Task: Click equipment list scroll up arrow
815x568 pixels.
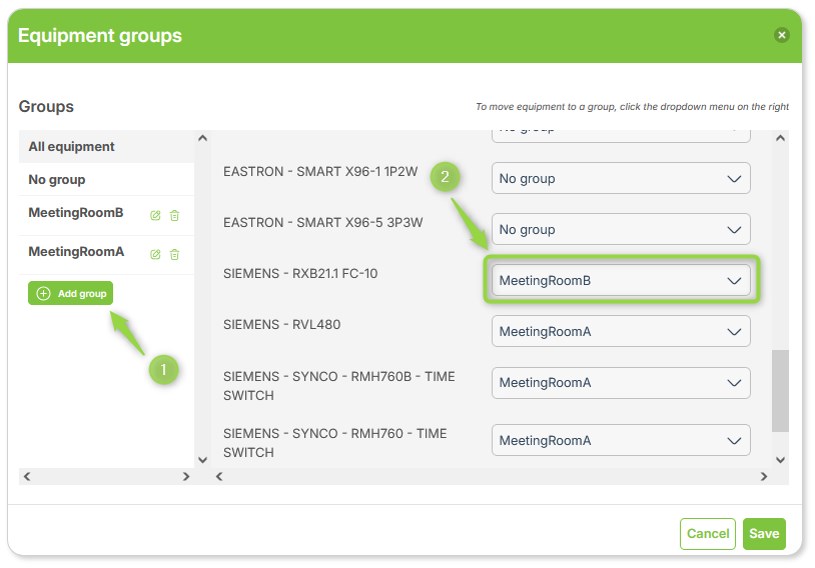Action: click(x=780, y=138)
